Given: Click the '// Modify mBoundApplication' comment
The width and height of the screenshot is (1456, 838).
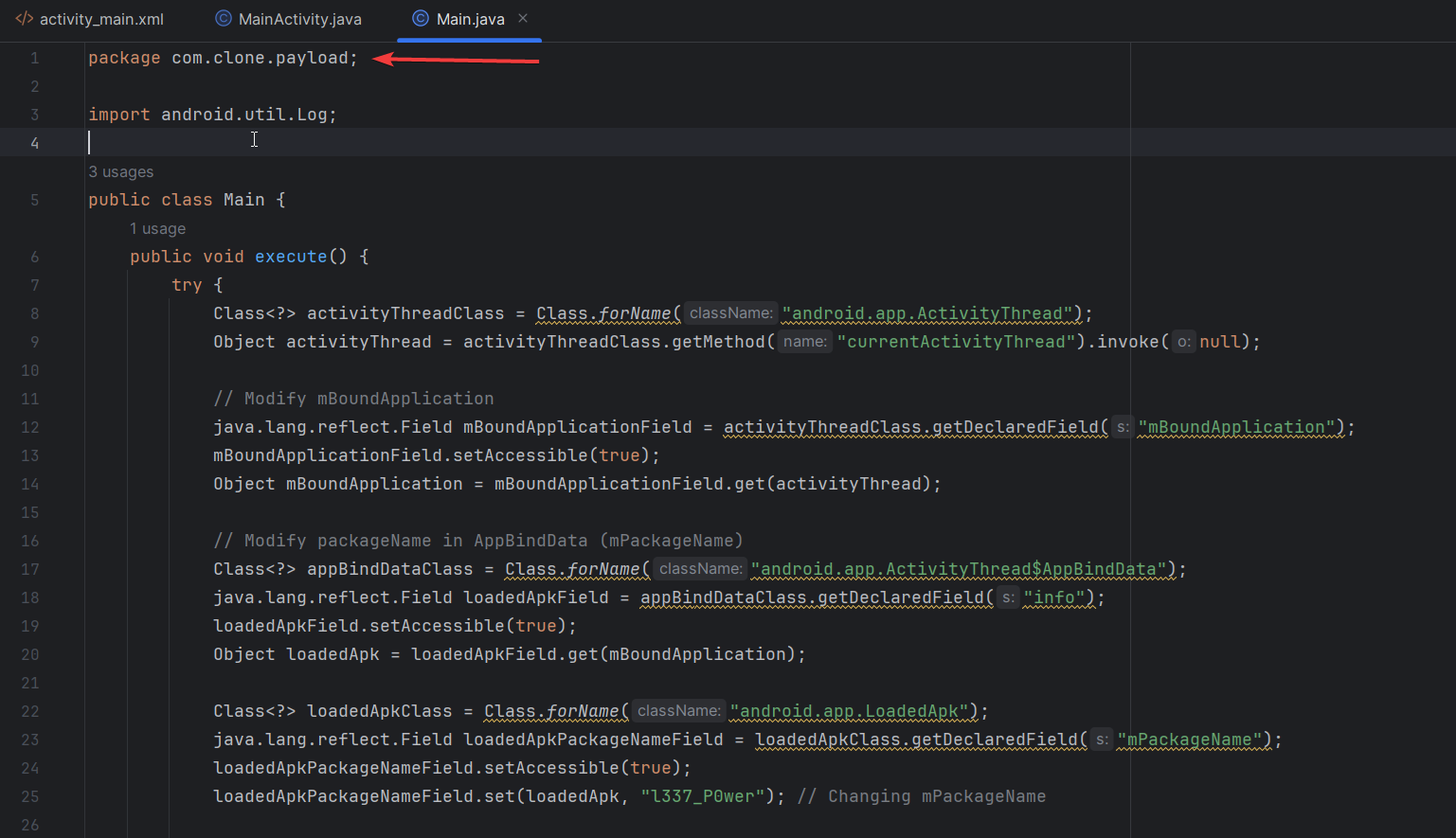Looking at the screenshot, I should click(x=353, y=399).
